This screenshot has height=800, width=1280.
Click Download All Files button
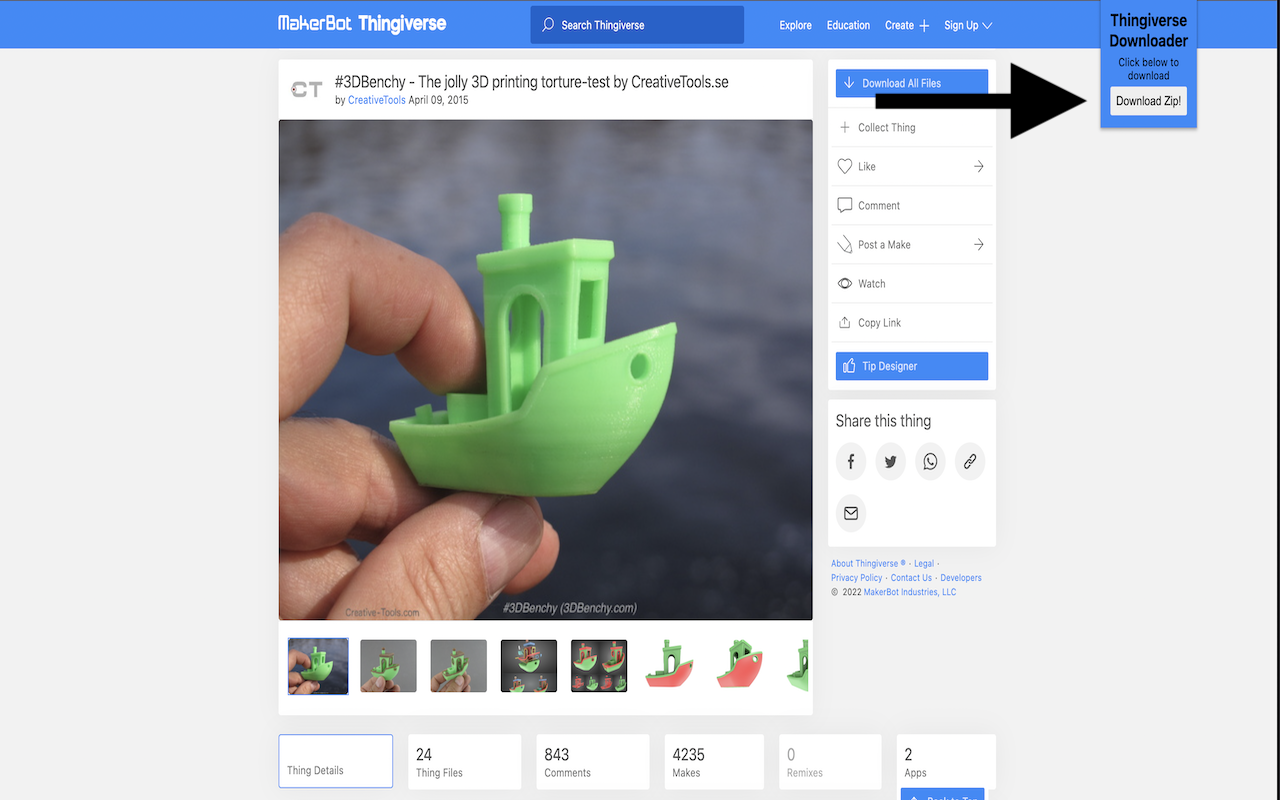click(x=912, y=83)
